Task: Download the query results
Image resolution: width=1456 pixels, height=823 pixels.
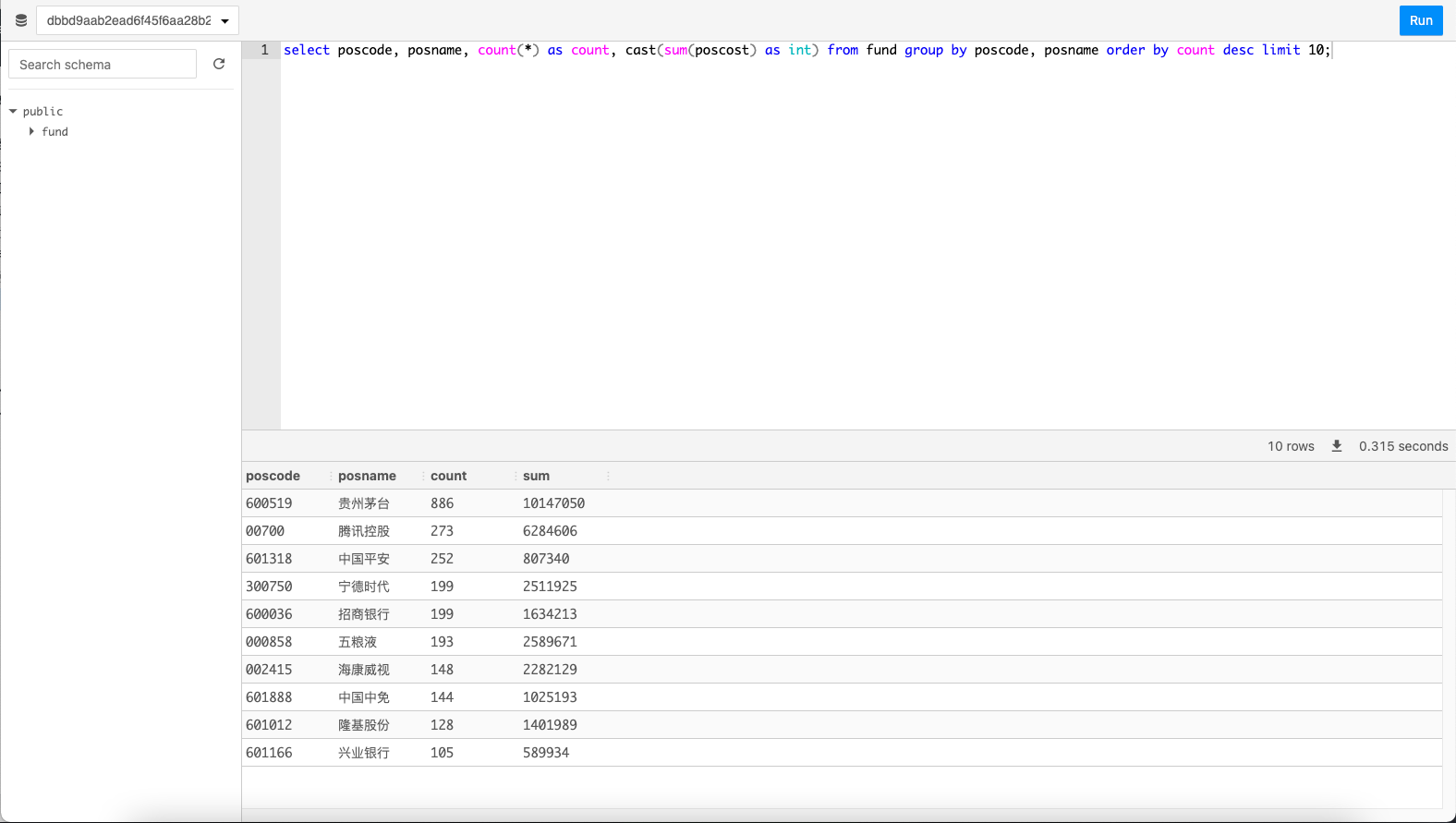Action: (1337, 446)
